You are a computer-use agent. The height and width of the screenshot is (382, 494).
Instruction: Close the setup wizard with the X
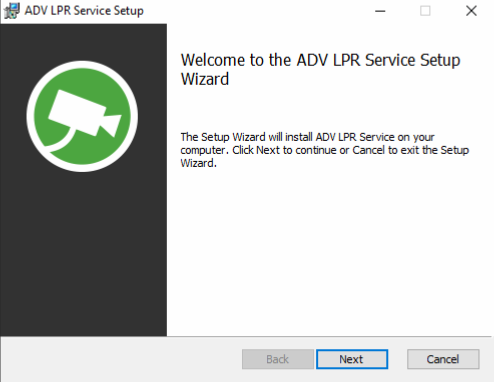tap(471, 11)
